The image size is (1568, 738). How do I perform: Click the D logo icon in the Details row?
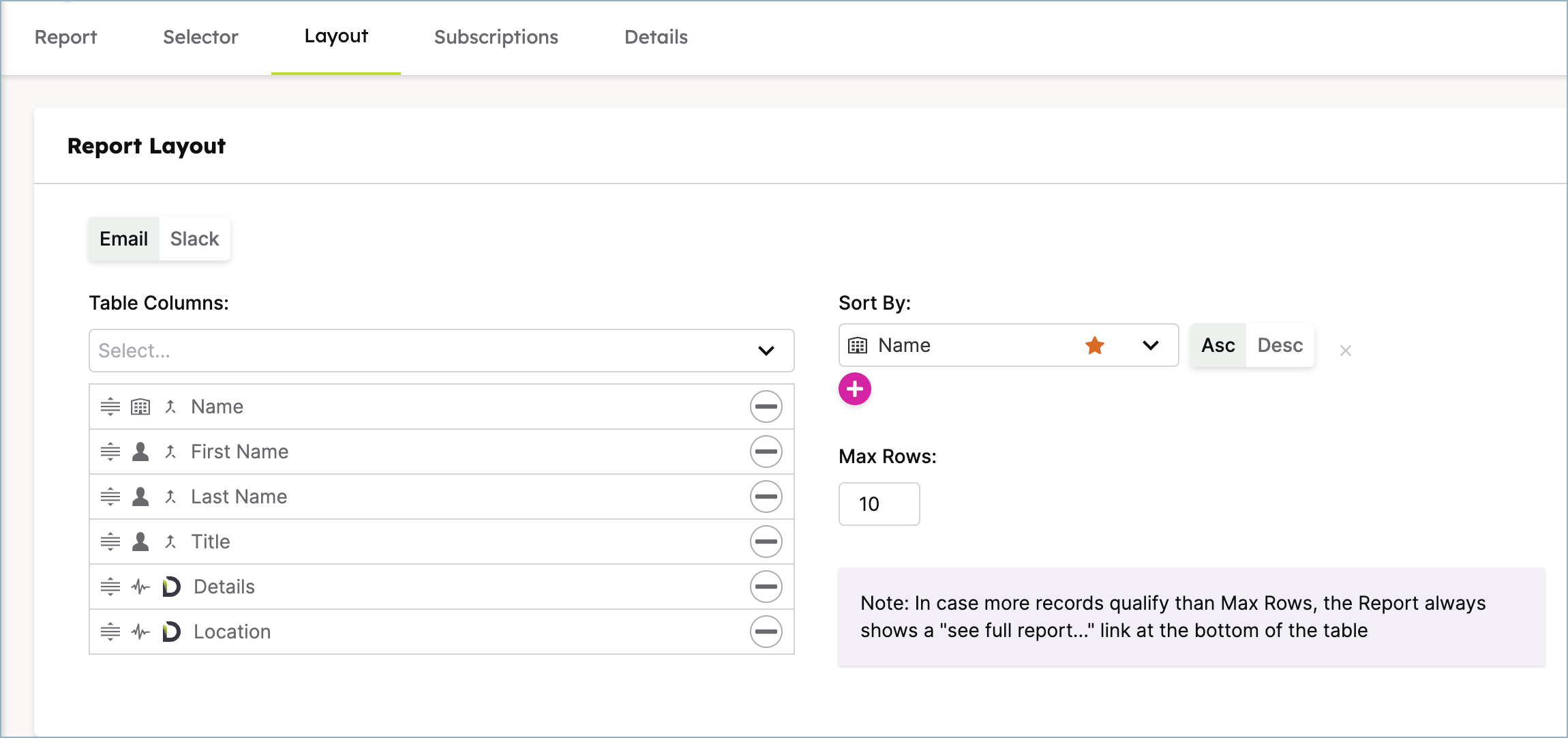click(171, 587)
